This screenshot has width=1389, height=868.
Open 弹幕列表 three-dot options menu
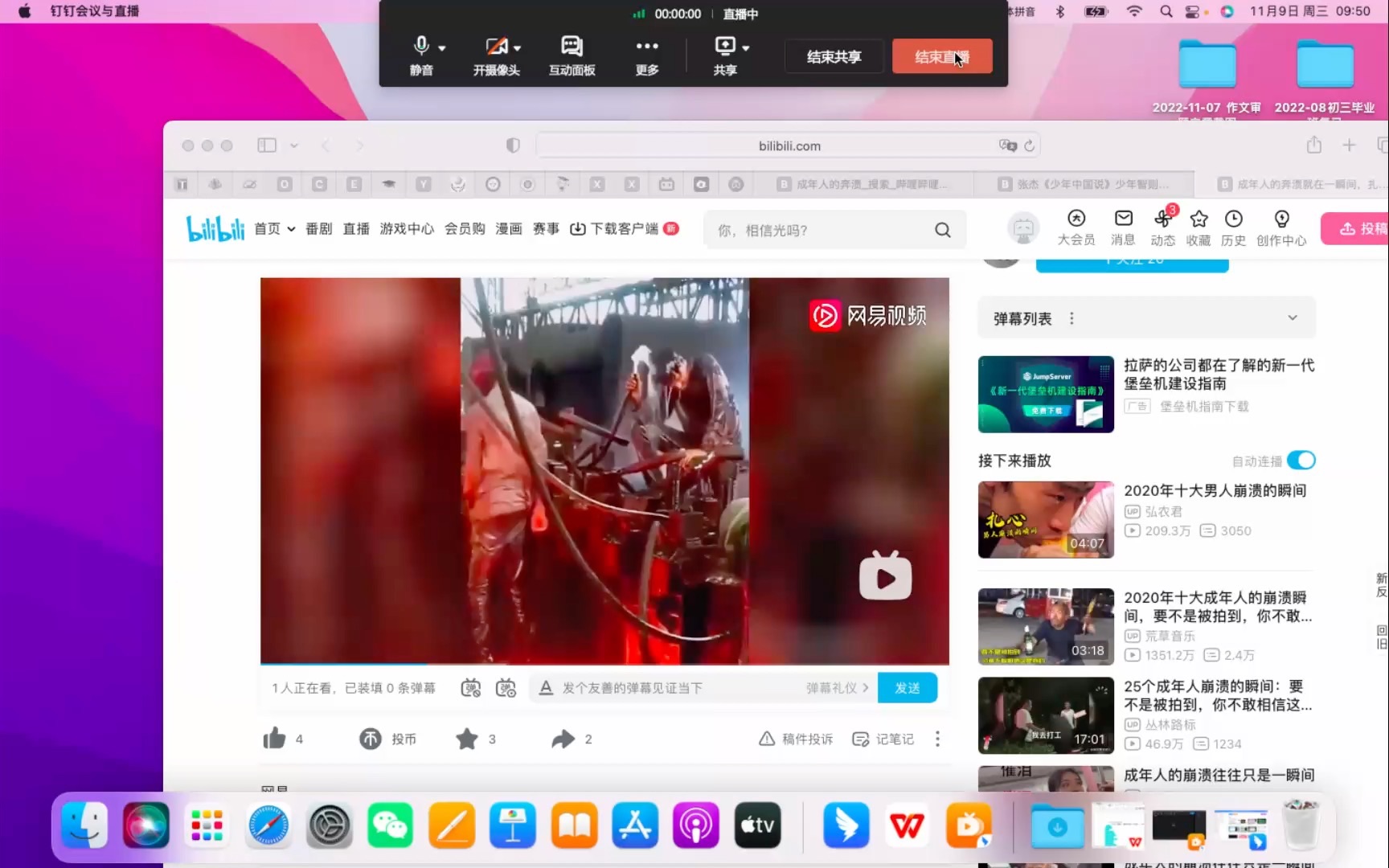(1071, 318)
